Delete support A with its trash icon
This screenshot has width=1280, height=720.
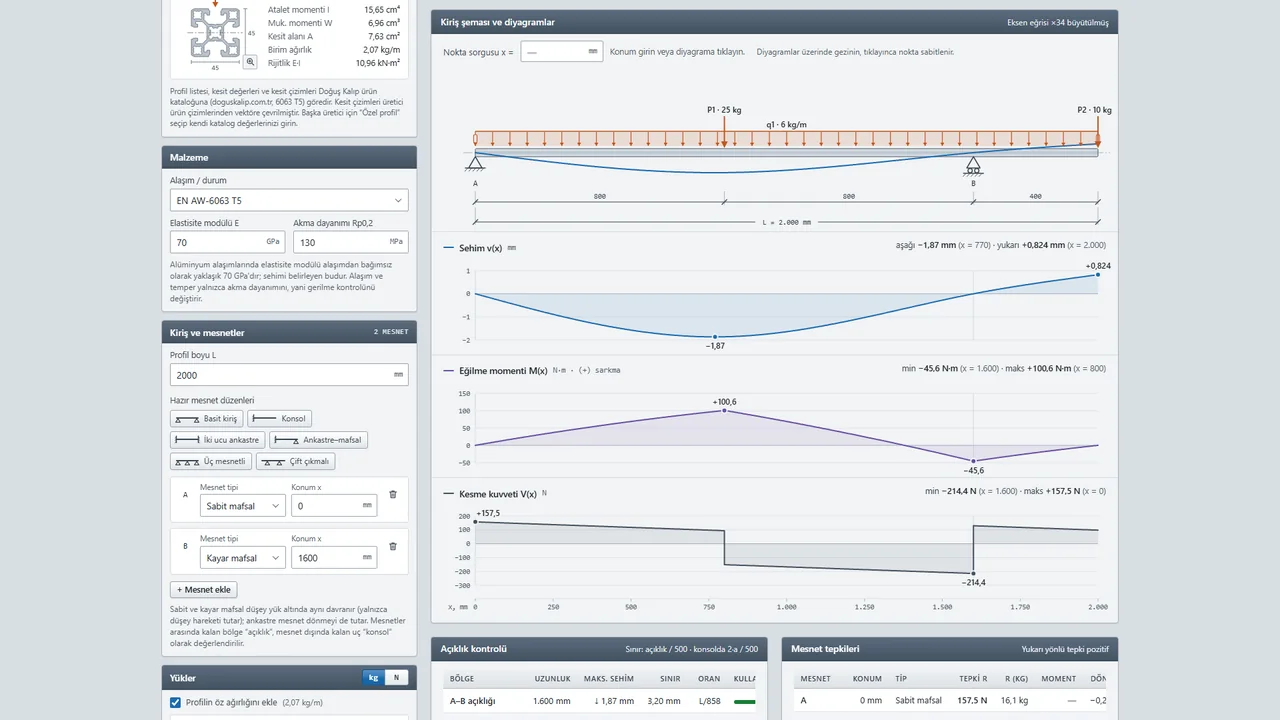(x=393, y=494)
